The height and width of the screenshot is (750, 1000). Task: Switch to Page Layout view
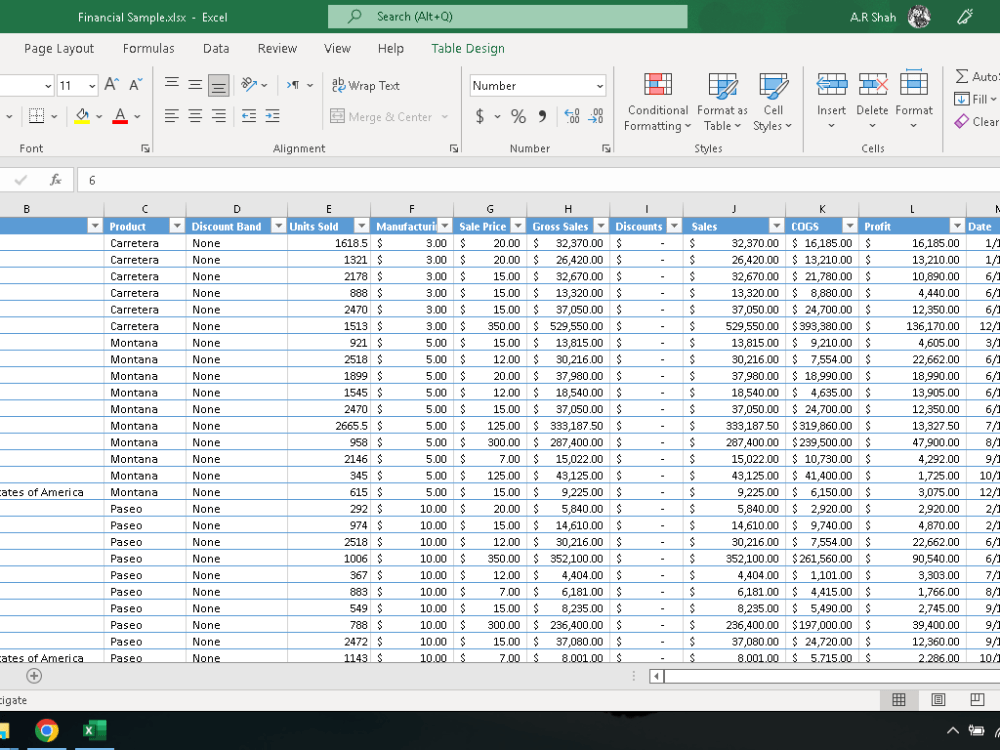(x=938, y=700)
